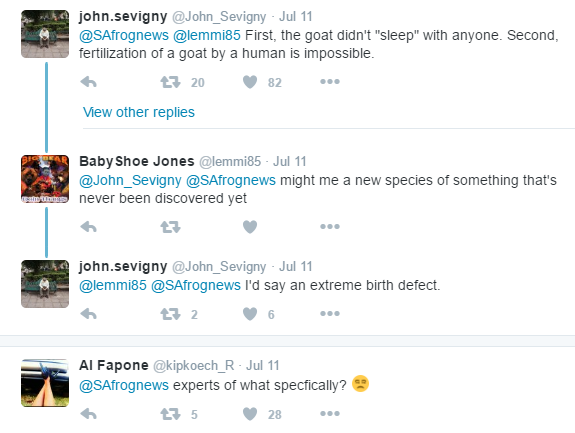Retweet Al Fapone's tweet with 5 retweets
This screenshot has height=433, width=575.
coord(171,414)
